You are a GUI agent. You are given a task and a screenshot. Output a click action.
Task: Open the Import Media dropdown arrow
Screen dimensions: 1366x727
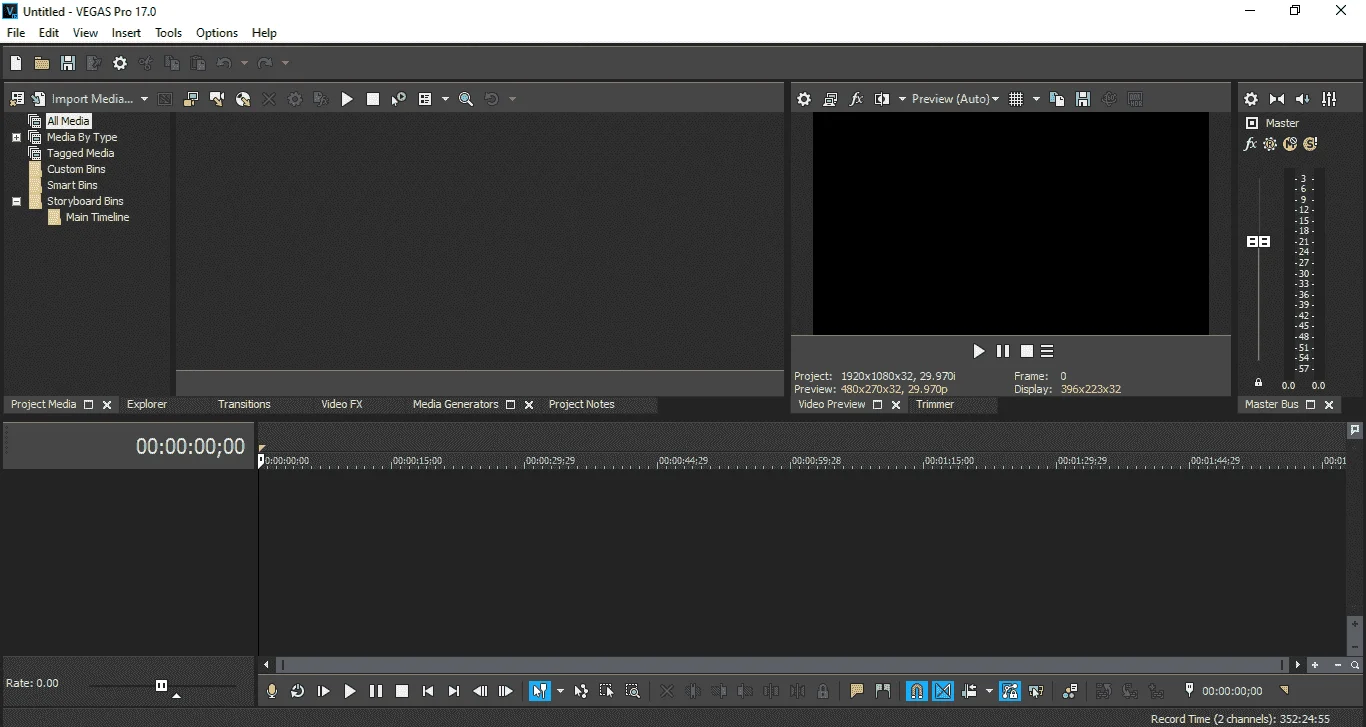144,99
